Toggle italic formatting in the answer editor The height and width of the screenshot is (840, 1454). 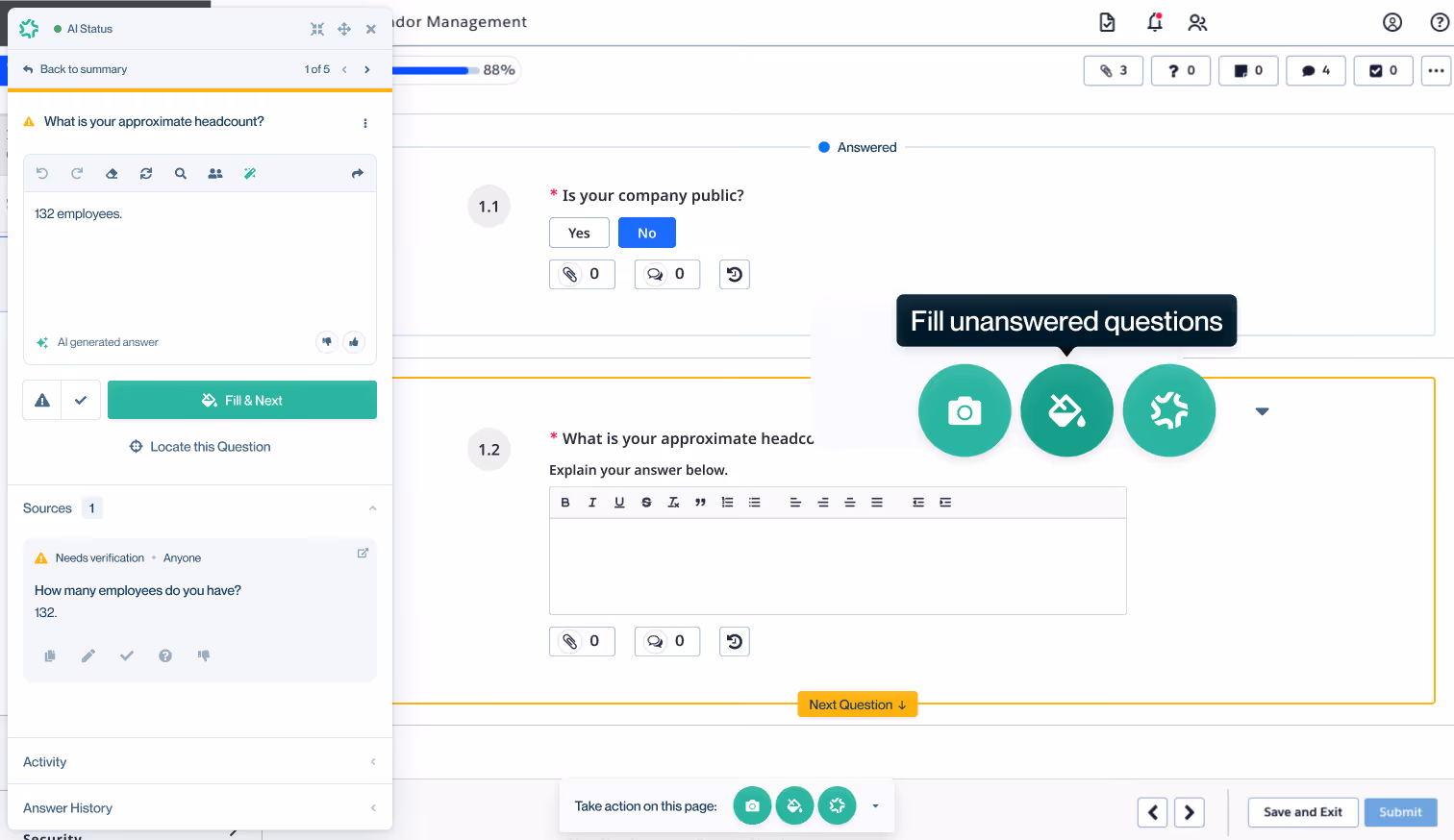point(592,503)
